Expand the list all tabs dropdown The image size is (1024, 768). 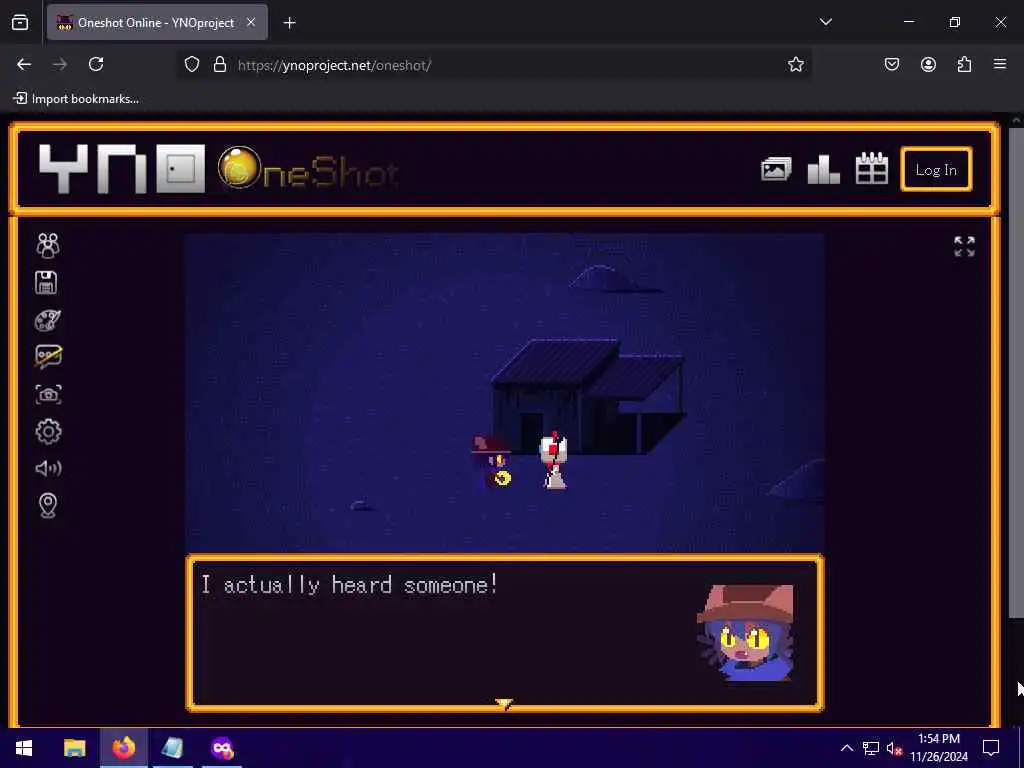[x=825, y=22]
